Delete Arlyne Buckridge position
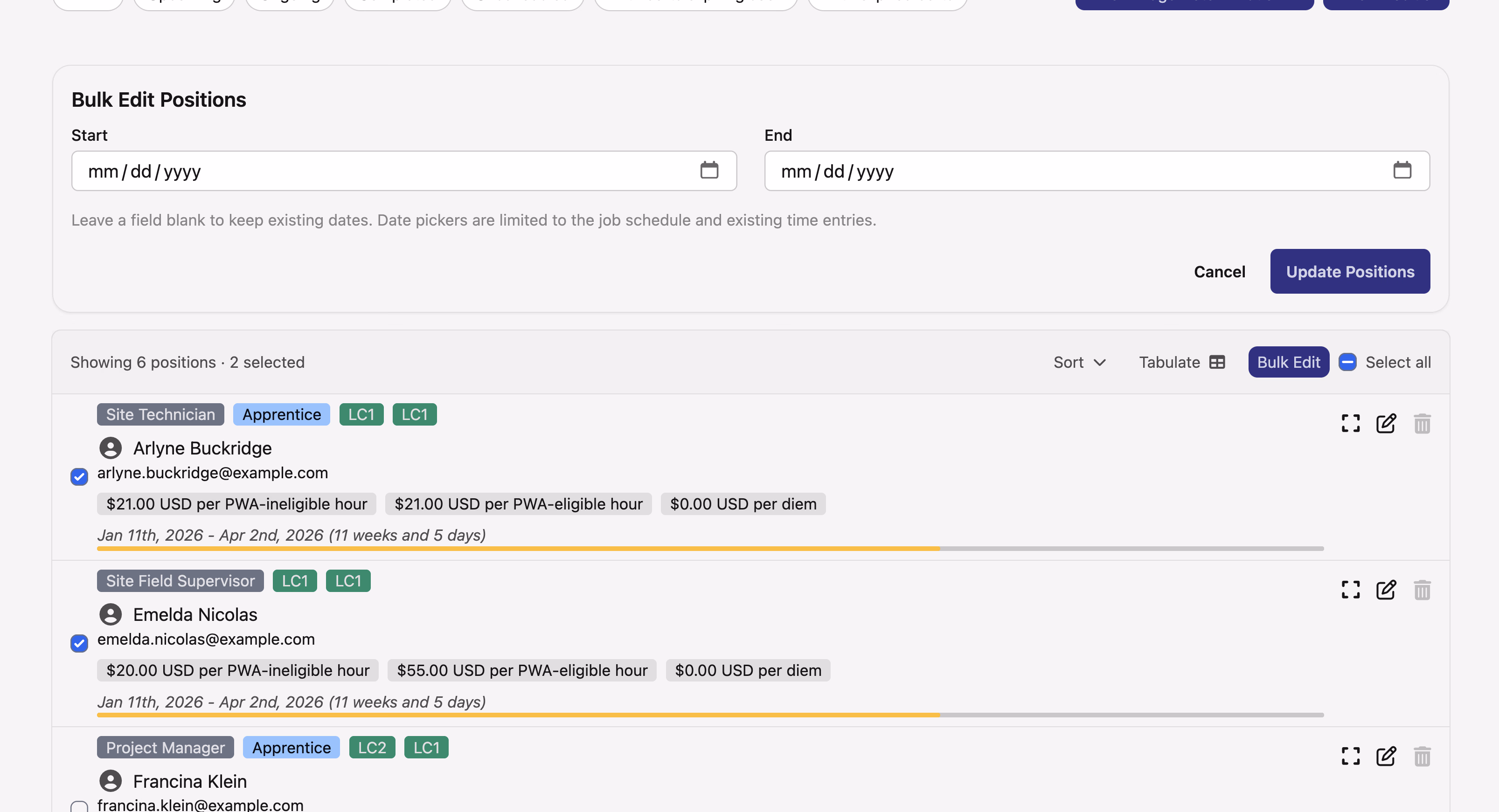 [1422, 423]
